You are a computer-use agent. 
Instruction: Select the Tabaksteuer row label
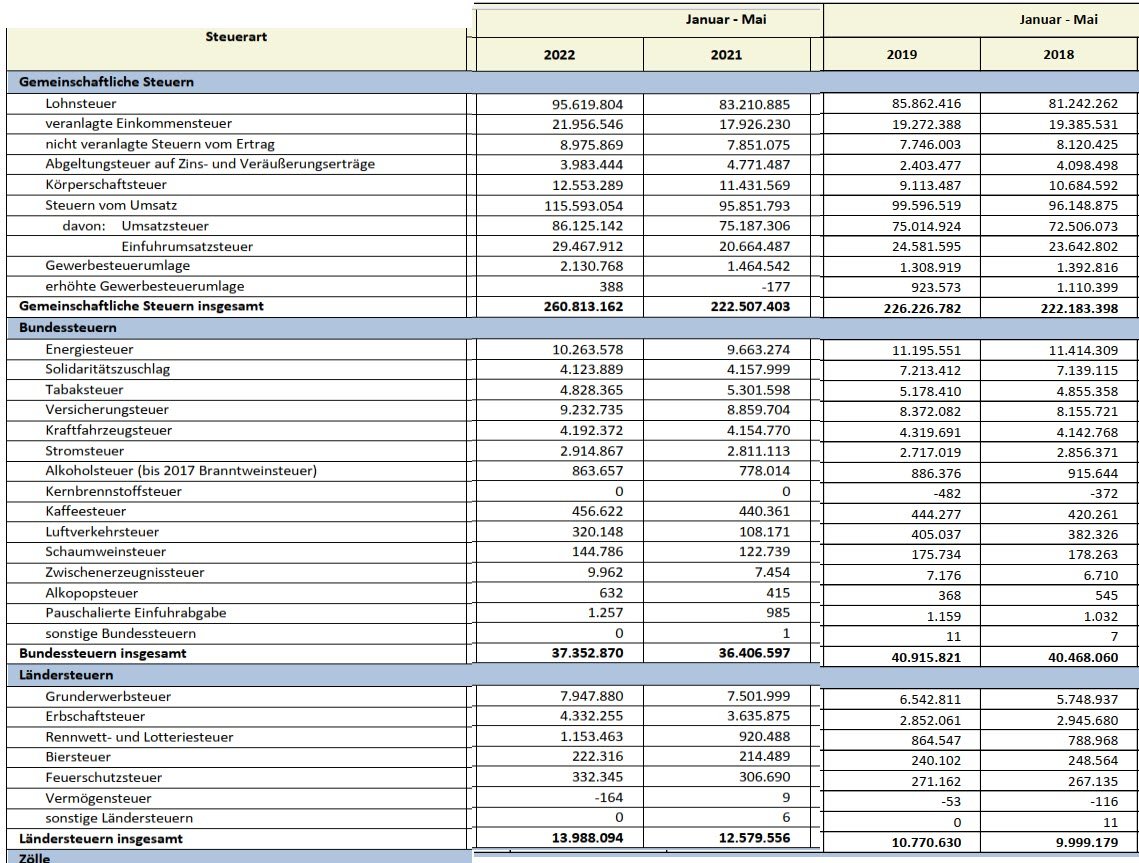point(84,389)
